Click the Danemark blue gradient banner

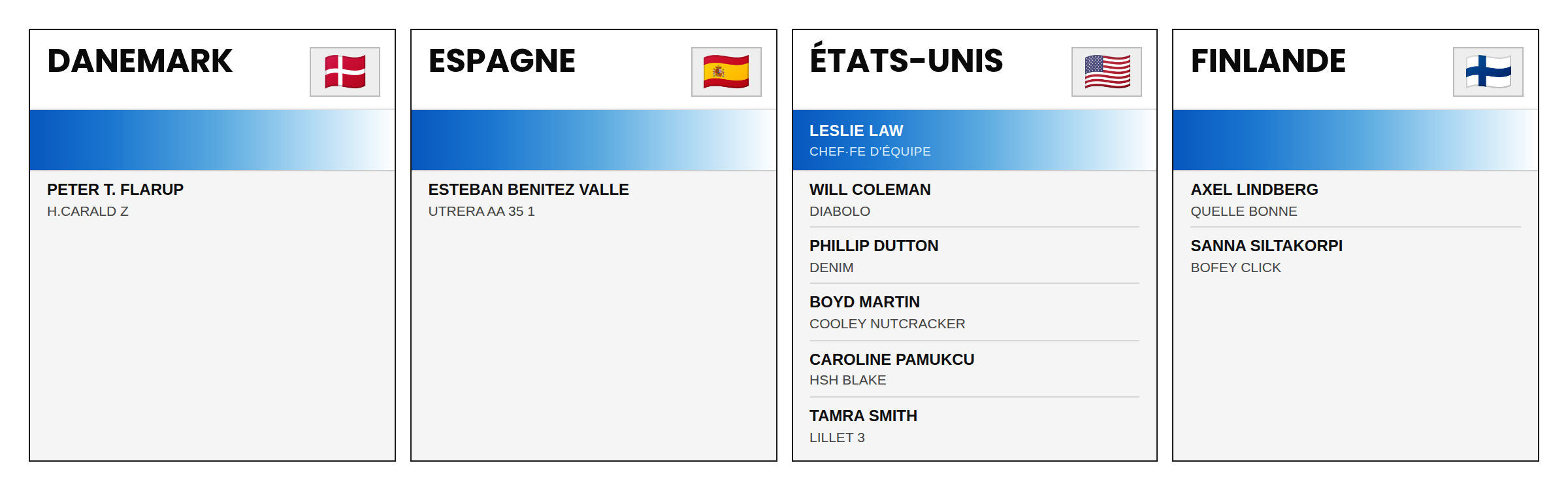point(212,140)
